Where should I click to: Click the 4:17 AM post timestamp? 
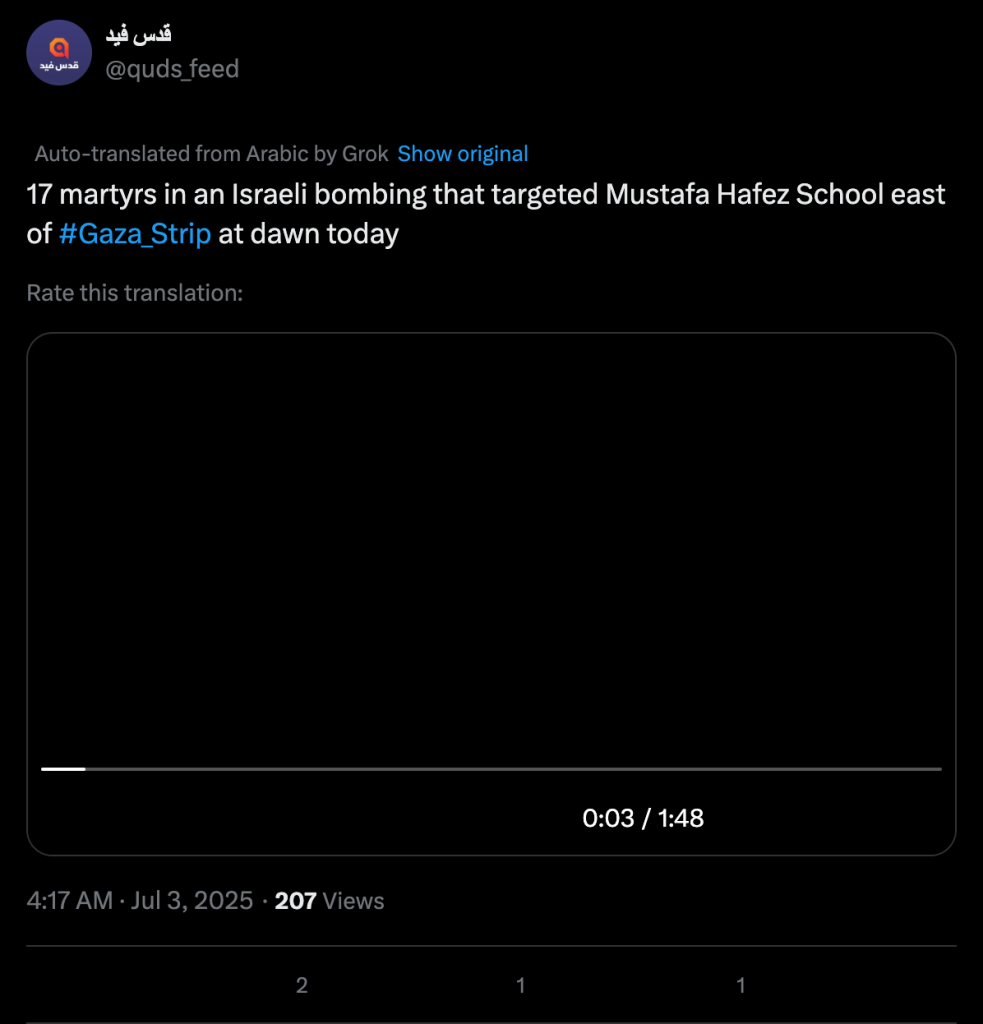point(70,900)
